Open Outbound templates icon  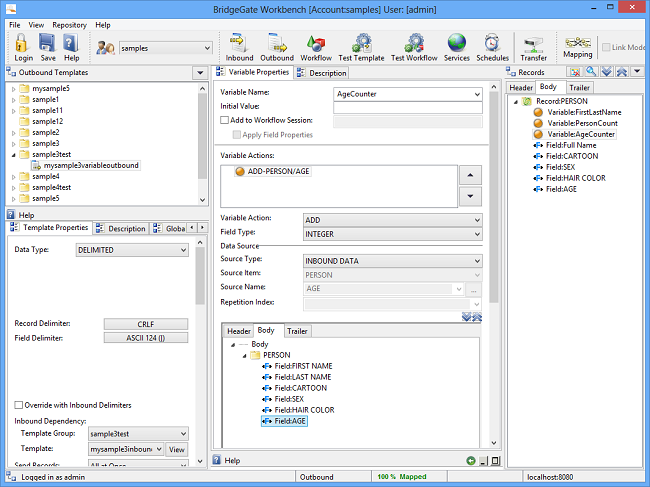point(277,47)
